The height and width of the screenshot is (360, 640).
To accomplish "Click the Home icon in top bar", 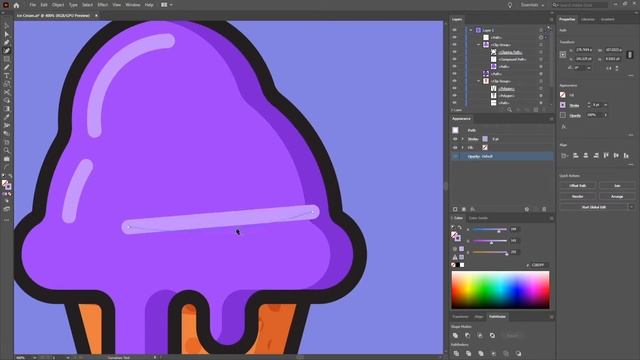I will point(16,5).
